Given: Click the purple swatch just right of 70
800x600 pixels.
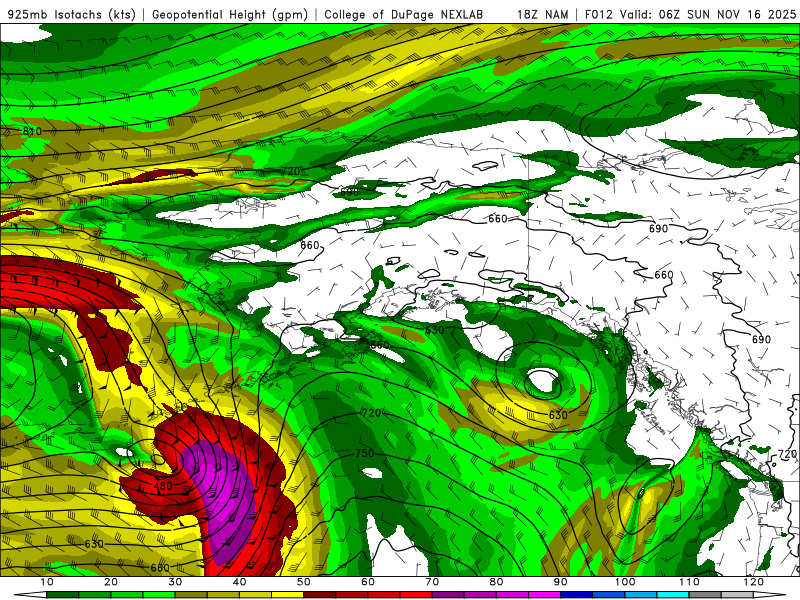Looking at the screenshot, I should [x=448, y=595].
